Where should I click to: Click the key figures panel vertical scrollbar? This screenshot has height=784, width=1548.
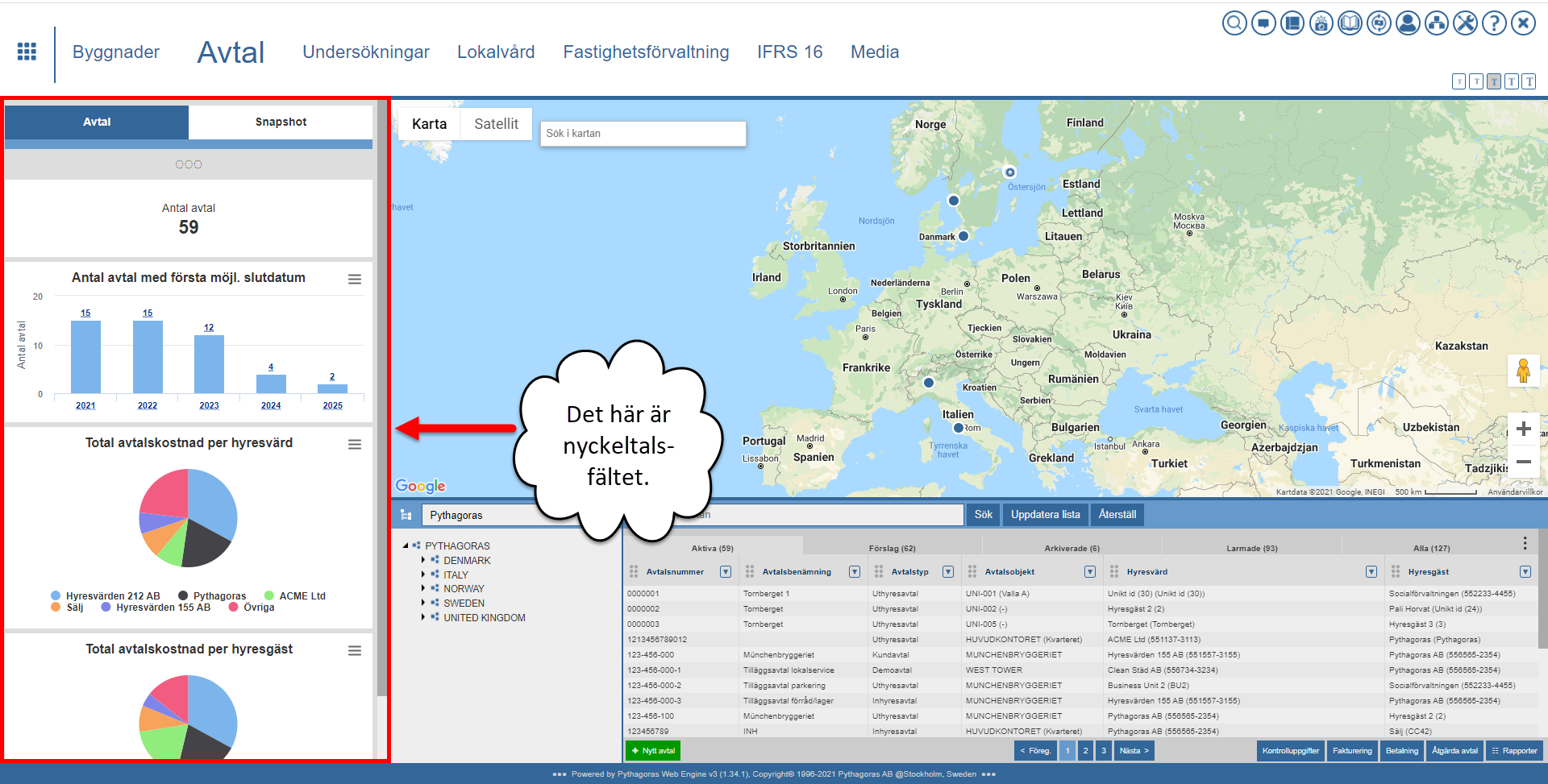[x=381, y=403]
